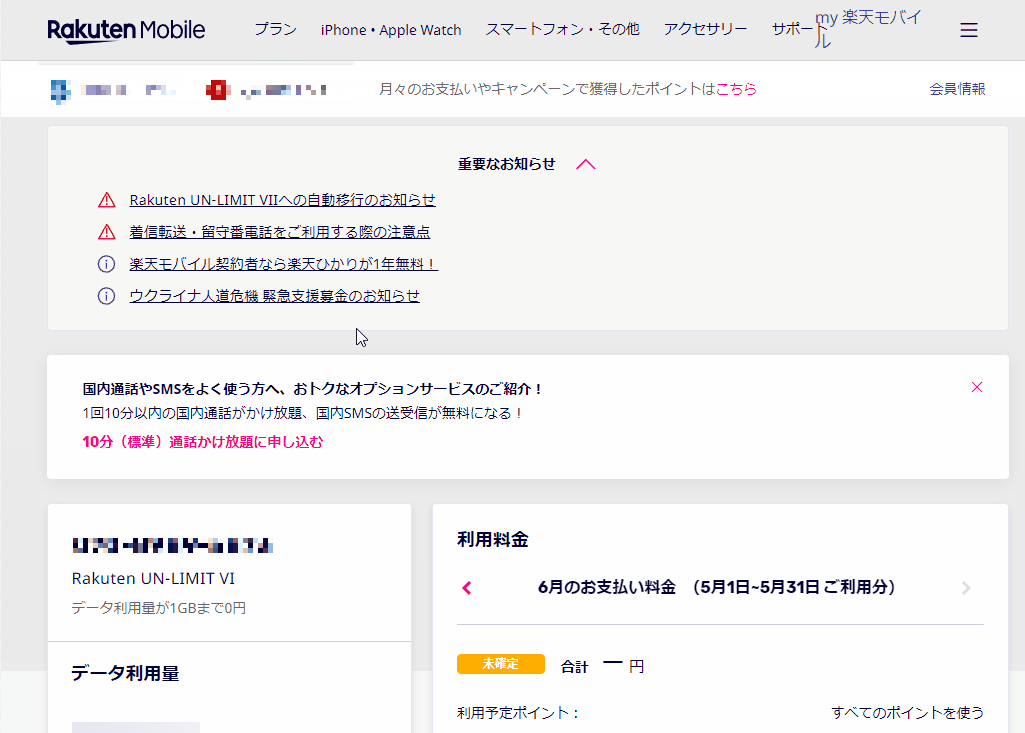The image size is (1025, 733).
Task: Open 会員情報 member info
Action: tap(957, 89)
